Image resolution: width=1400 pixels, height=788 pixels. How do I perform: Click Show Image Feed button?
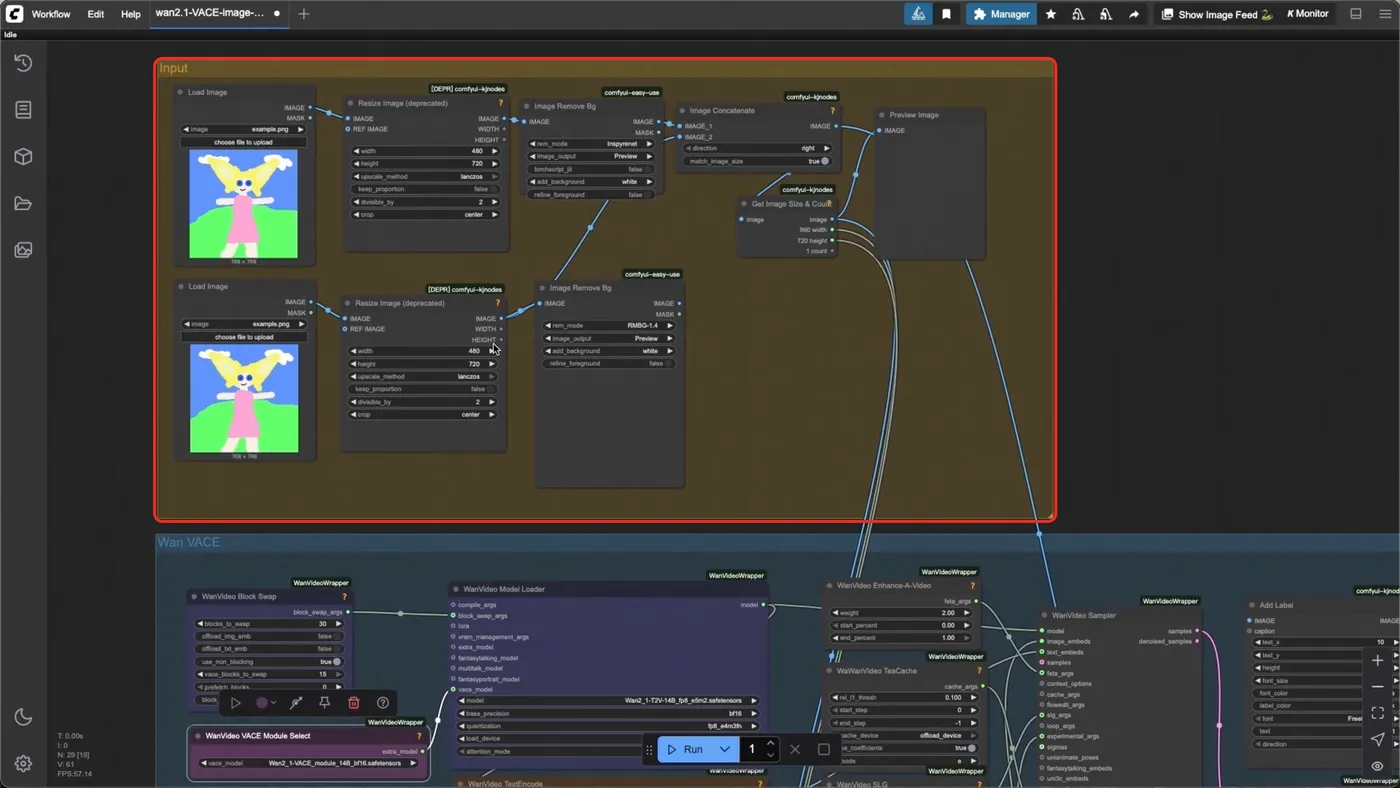(1216, 14)
